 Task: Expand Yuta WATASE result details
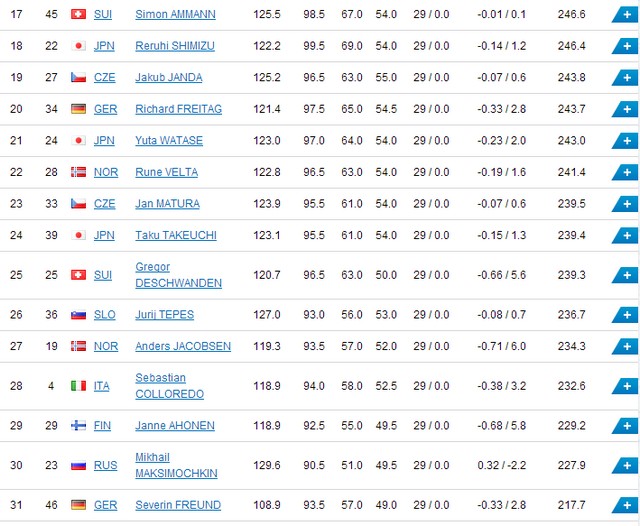click(625, 141)
